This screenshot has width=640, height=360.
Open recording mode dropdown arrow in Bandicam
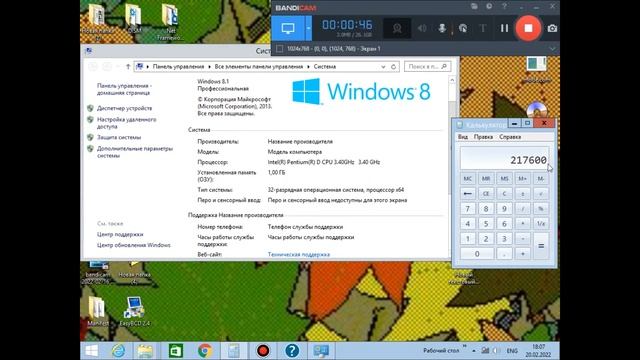308,28
